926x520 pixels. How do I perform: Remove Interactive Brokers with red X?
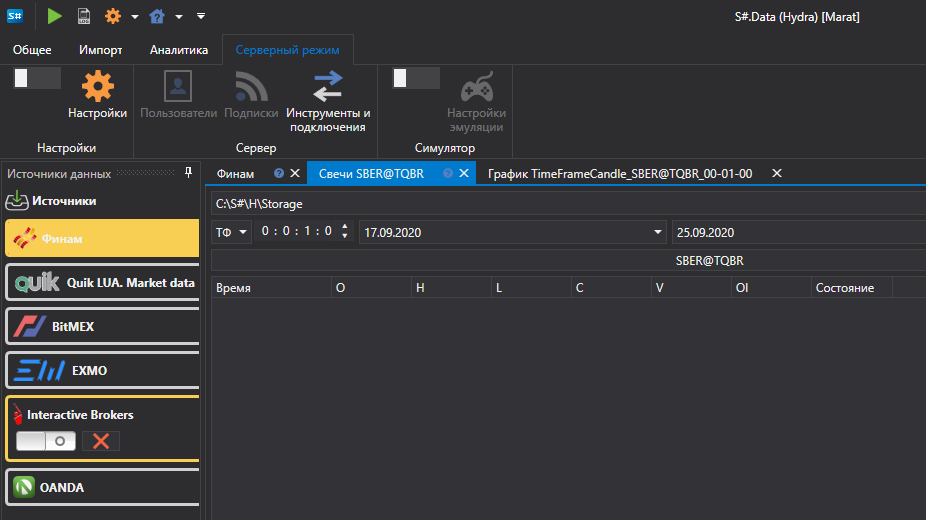tap(101, 441)
